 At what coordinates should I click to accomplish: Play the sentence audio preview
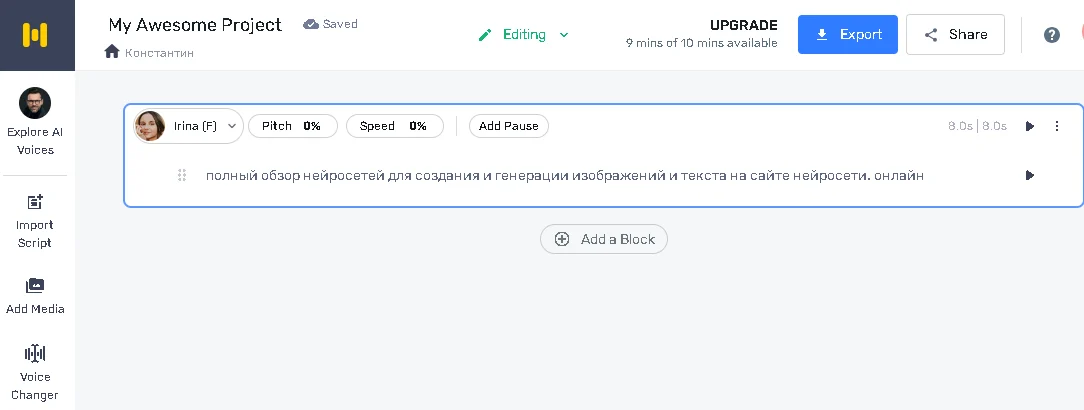click(1030, 175)
